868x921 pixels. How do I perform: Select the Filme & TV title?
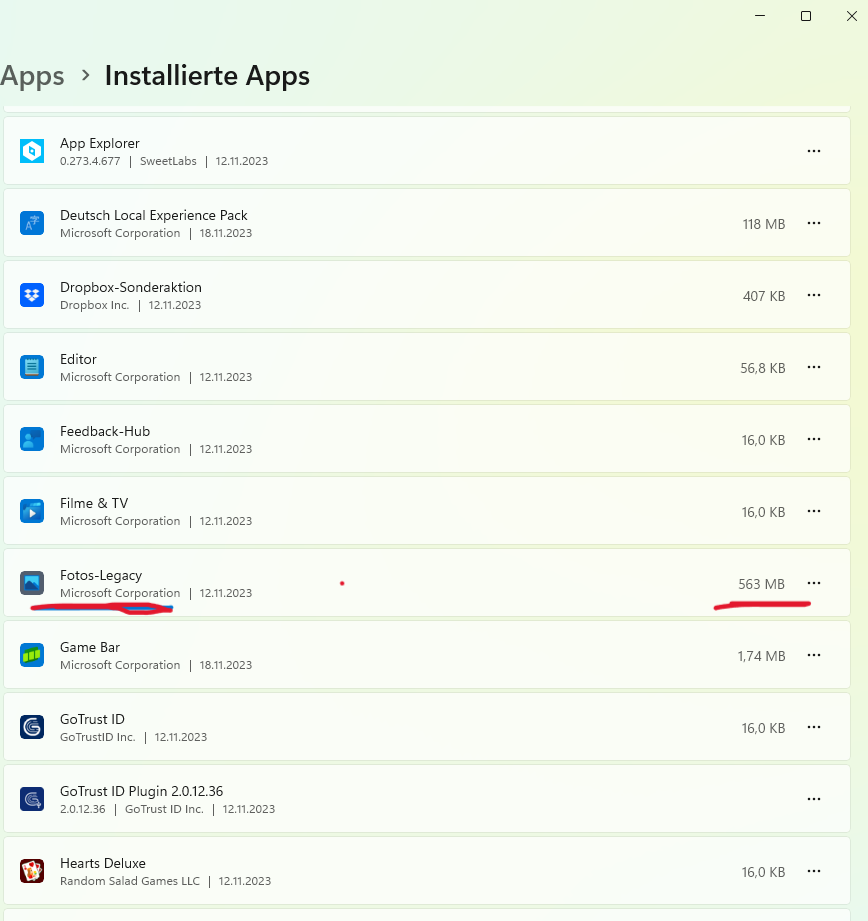click(x=94, y=503)
